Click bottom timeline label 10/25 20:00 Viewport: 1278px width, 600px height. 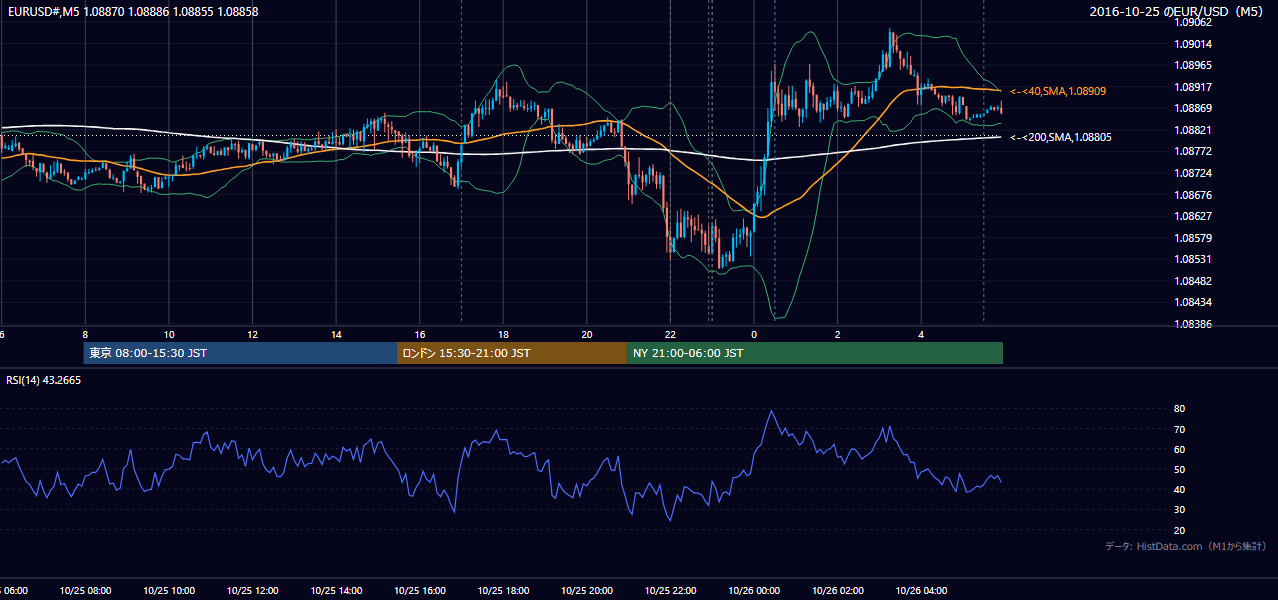586,590
